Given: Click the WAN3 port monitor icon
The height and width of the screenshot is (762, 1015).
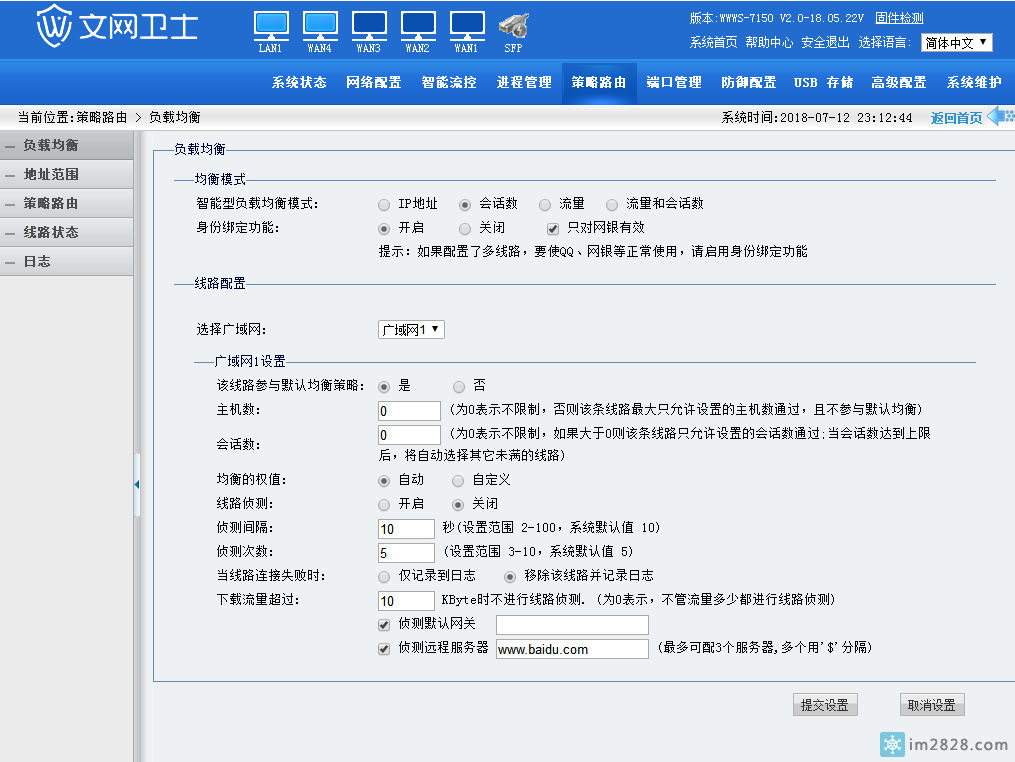Looking at the screenshot, I should tap(369, 24).
